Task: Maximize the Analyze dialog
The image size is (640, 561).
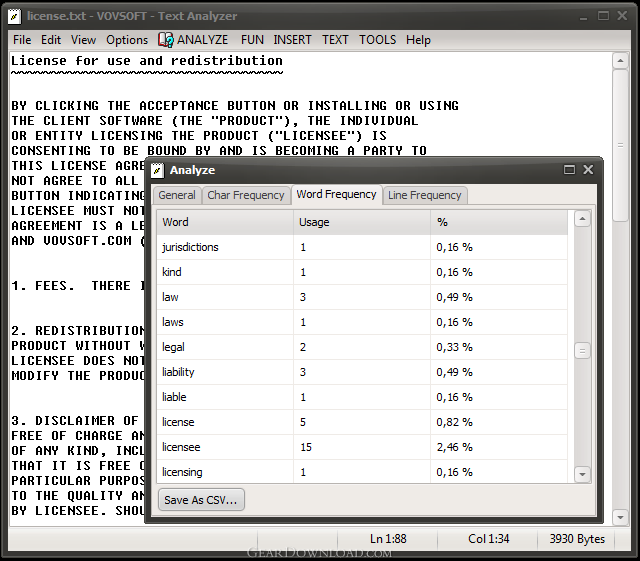Action: pyautogui.click(x=569, y=169)
